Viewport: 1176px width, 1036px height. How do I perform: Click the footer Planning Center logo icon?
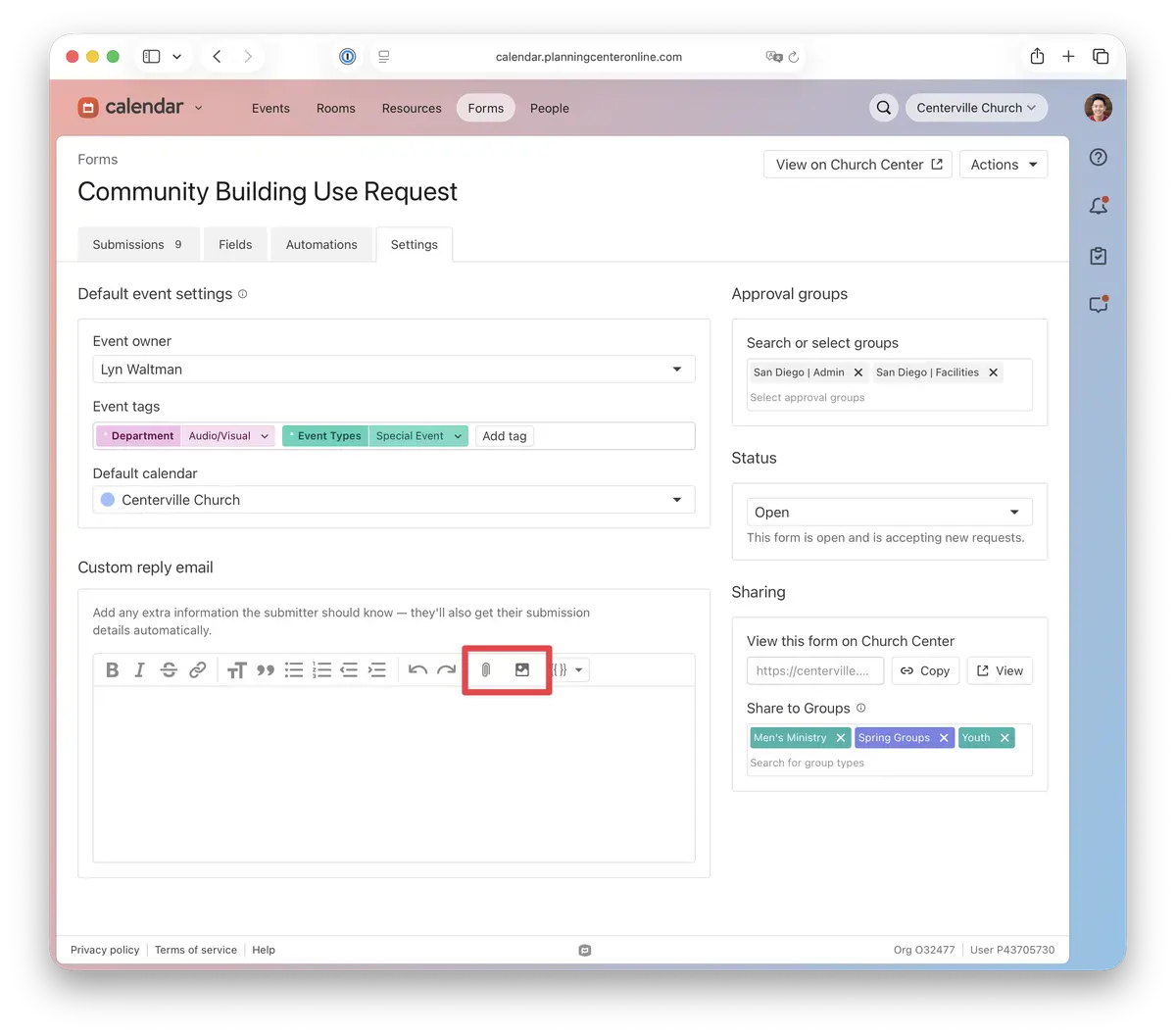(x=585, y=950)
